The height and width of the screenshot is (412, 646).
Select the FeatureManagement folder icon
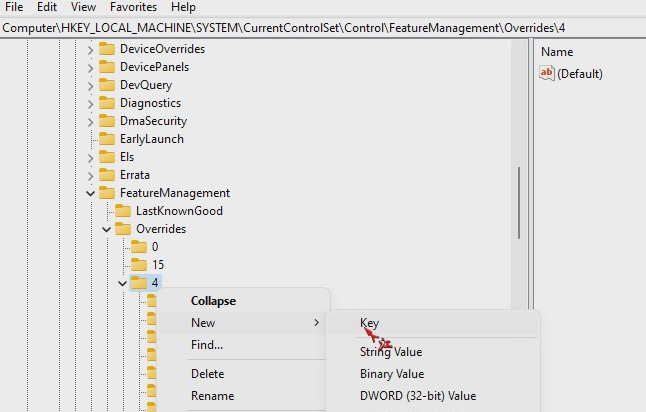(107, 193)
